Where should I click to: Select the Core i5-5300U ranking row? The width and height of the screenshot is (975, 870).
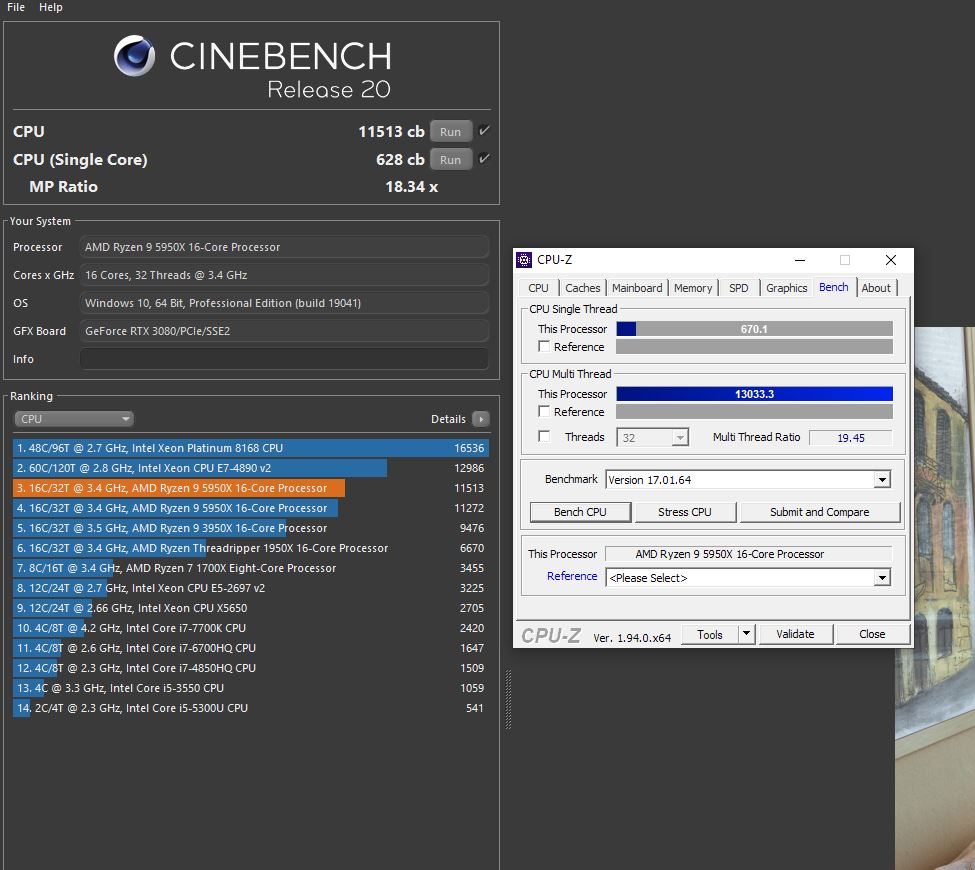[251, 708]
